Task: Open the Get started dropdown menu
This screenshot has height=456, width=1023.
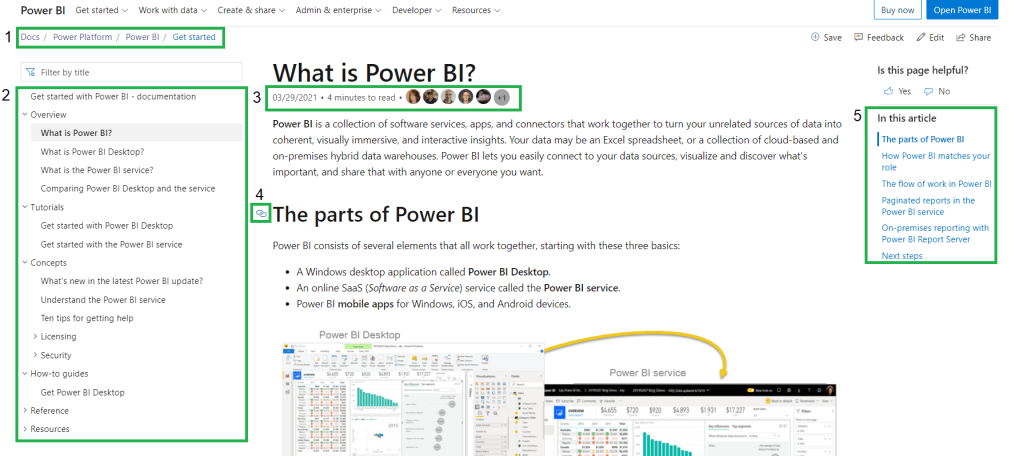Action: point(102,10)
